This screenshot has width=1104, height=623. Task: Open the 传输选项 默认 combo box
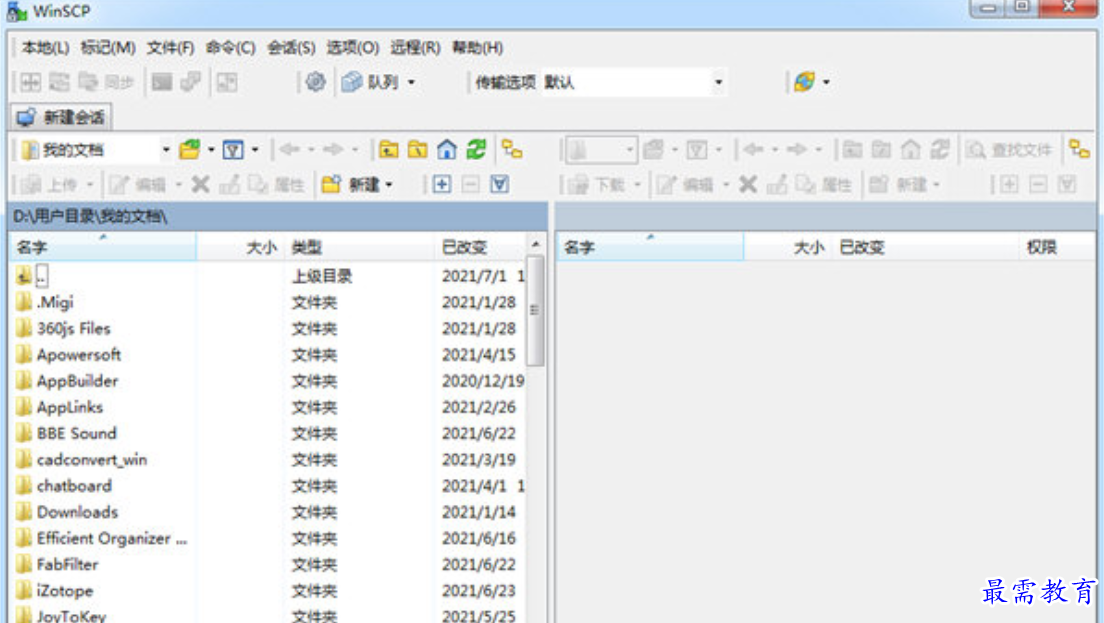point(634,82)
